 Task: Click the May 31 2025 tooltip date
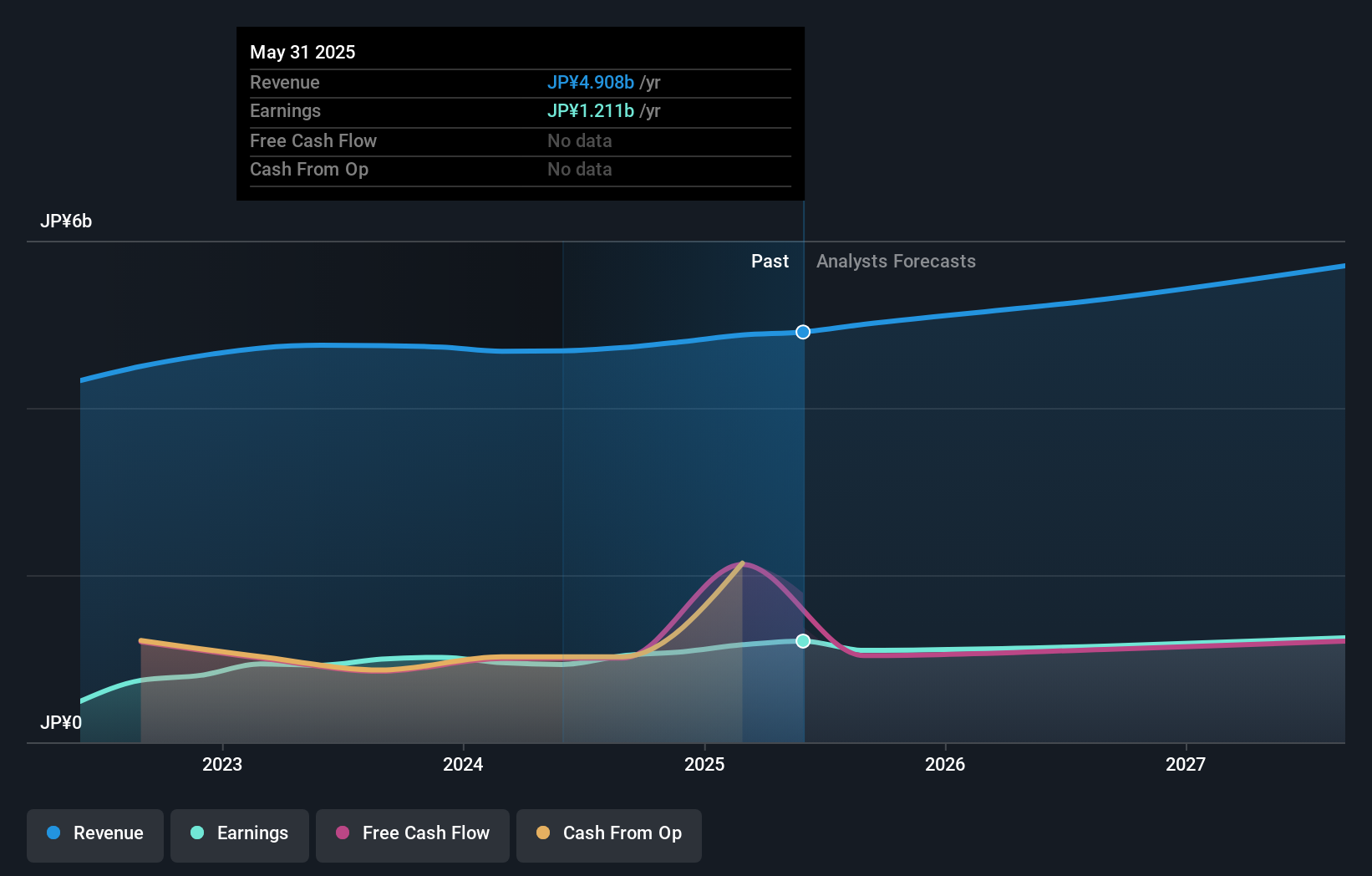(x=302, y=52)
